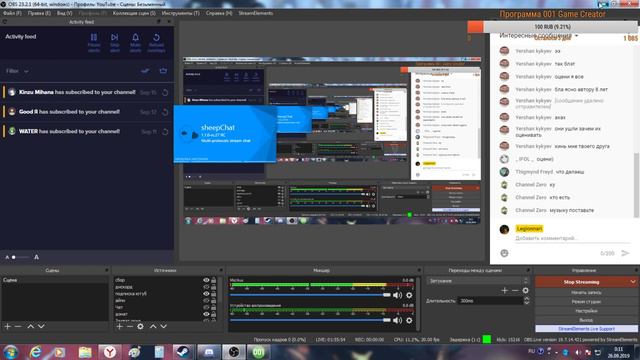Open playback device audio settings gear

pos(409,320)
